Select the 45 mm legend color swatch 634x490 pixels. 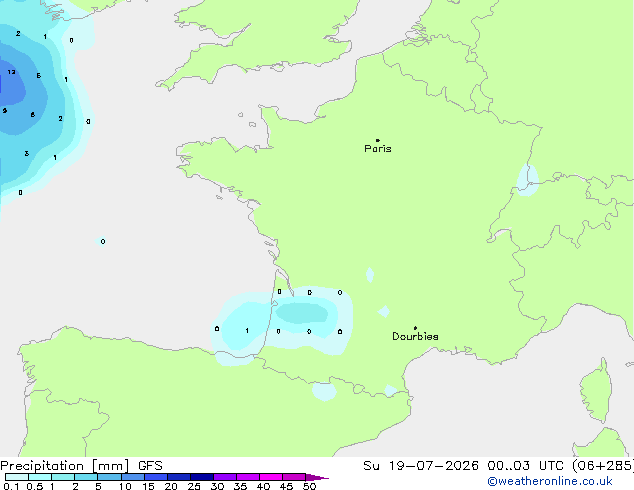pyautogui.click(x=294, y=477)
